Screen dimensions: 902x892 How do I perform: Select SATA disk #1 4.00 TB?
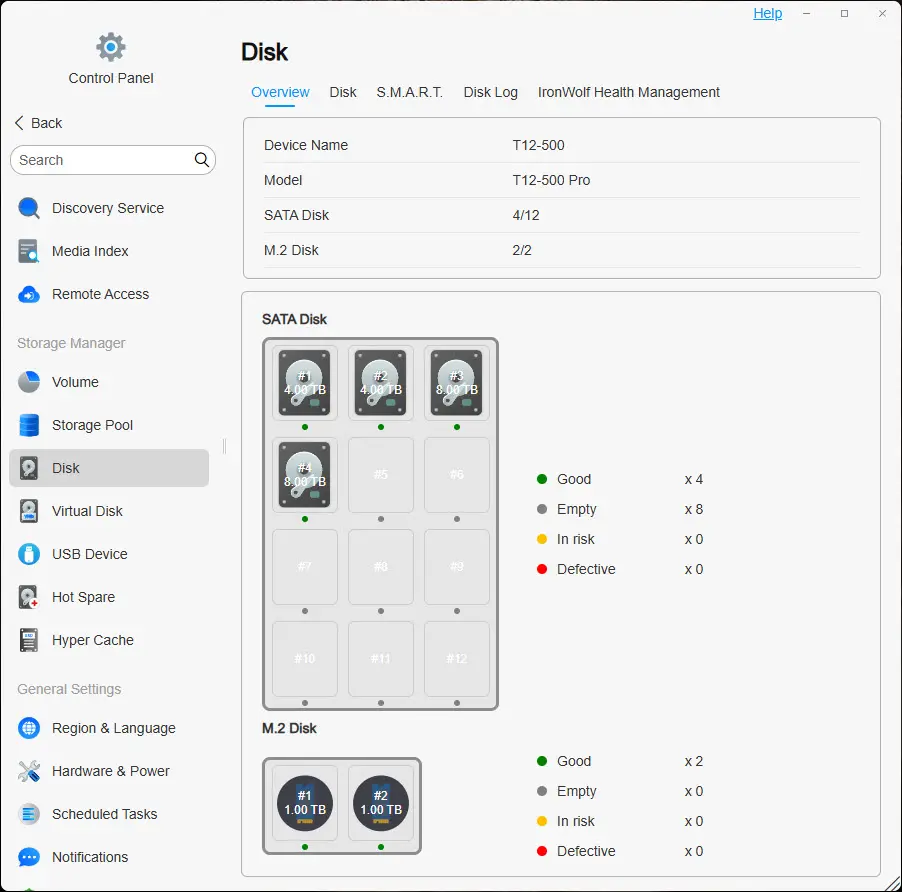305,383
